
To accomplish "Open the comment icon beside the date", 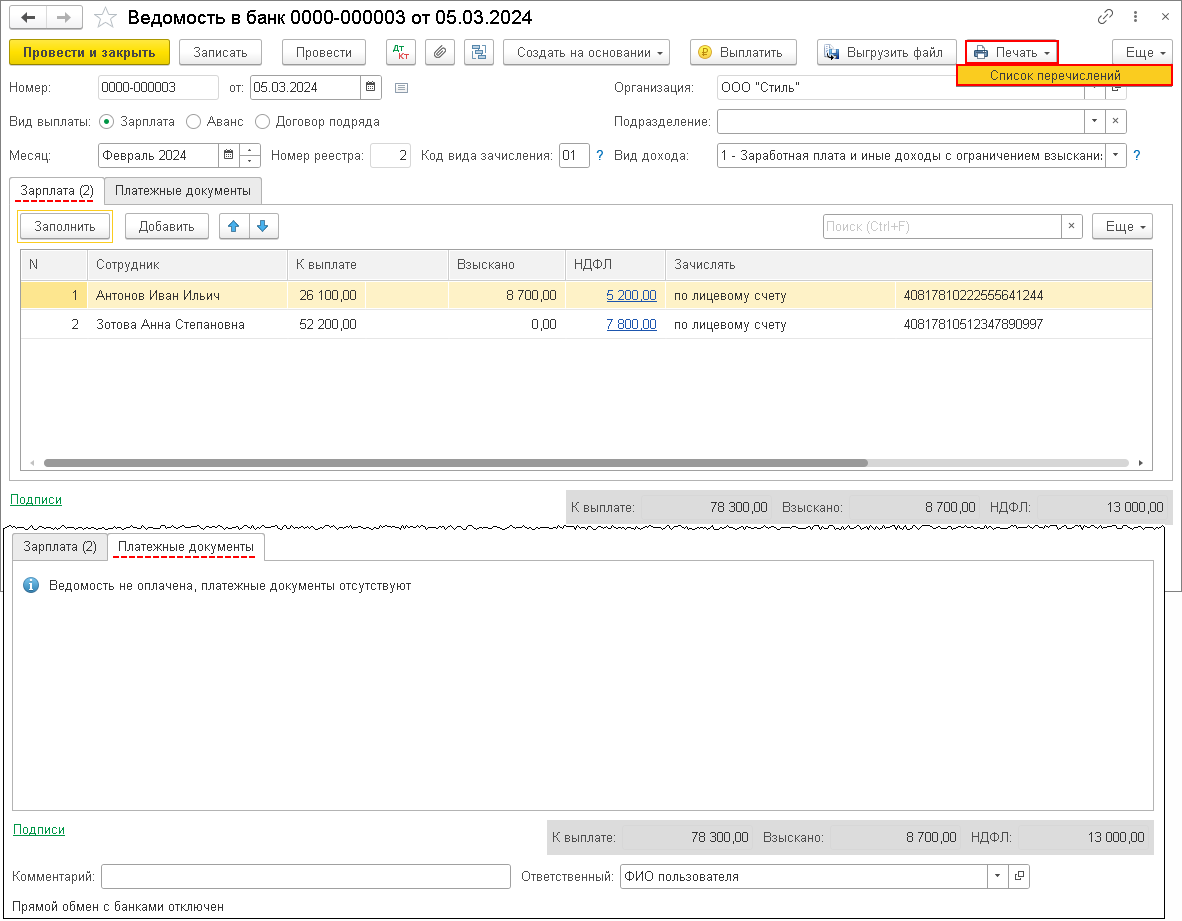I will coord(402,88).
